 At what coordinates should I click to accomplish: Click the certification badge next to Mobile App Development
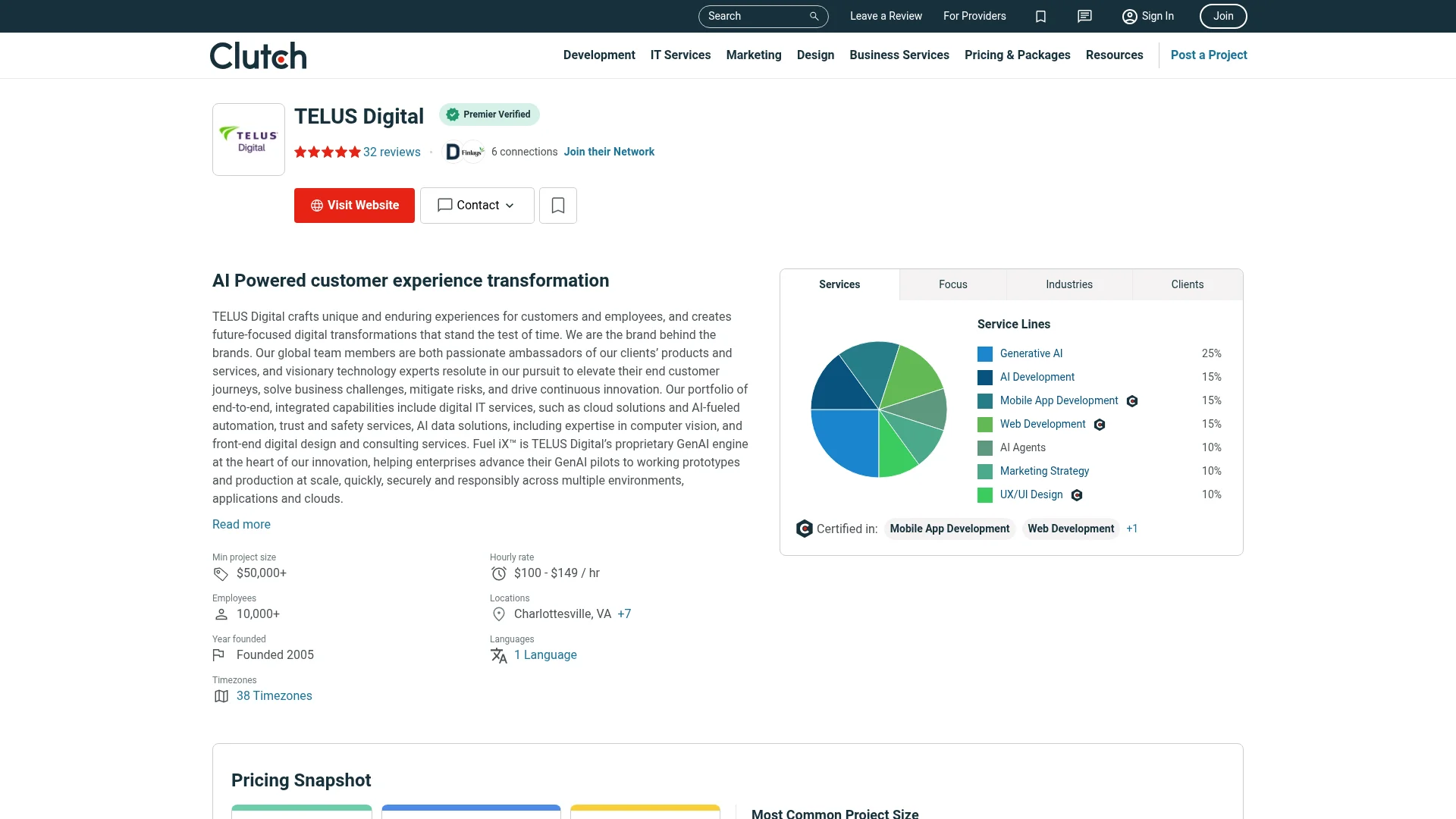pyautogui.click(x=1132, y=401)
